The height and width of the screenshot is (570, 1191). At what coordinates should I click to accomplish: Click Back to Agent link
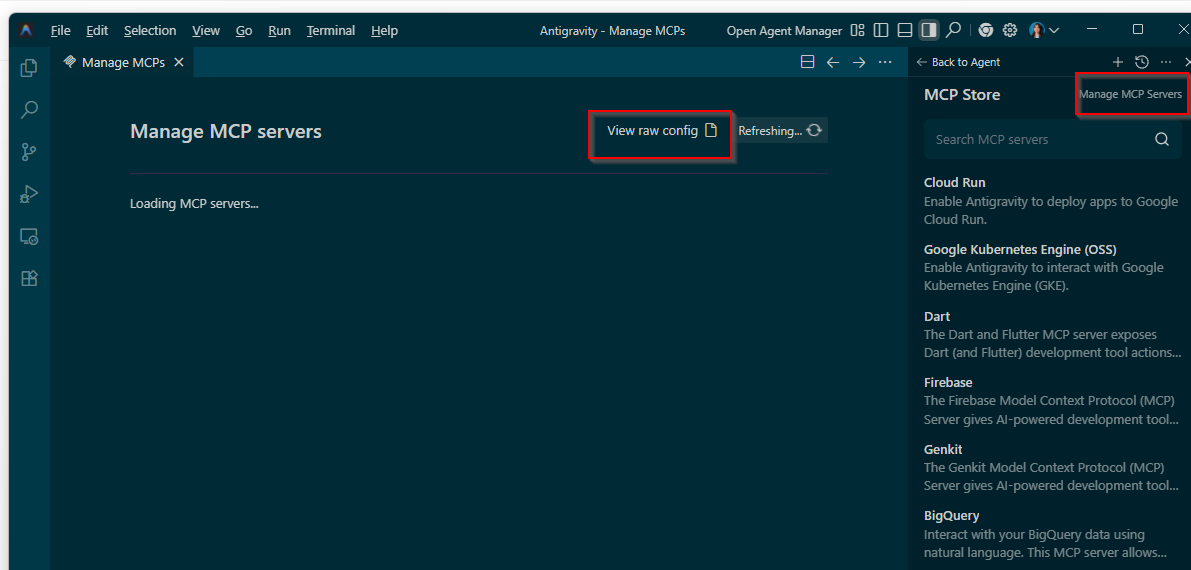pos(958,62)
